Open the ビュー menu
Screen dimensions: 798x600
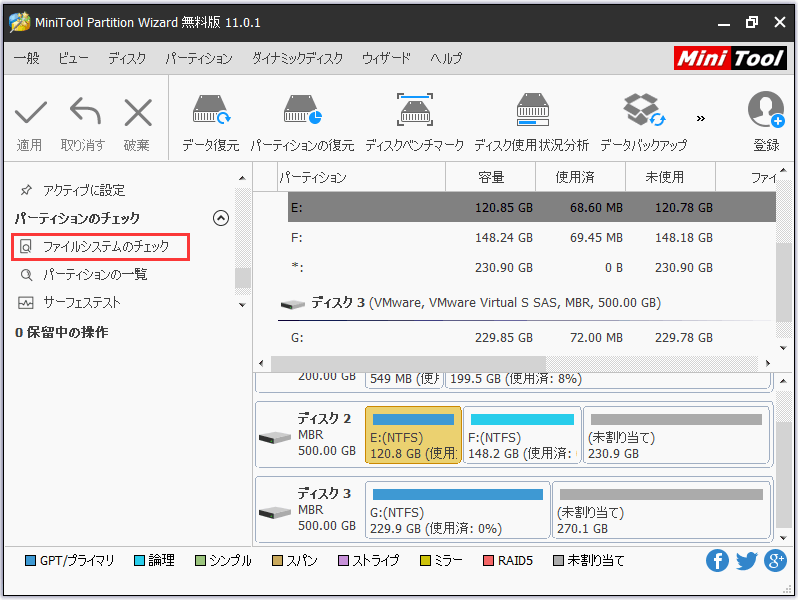coord(73,58)
